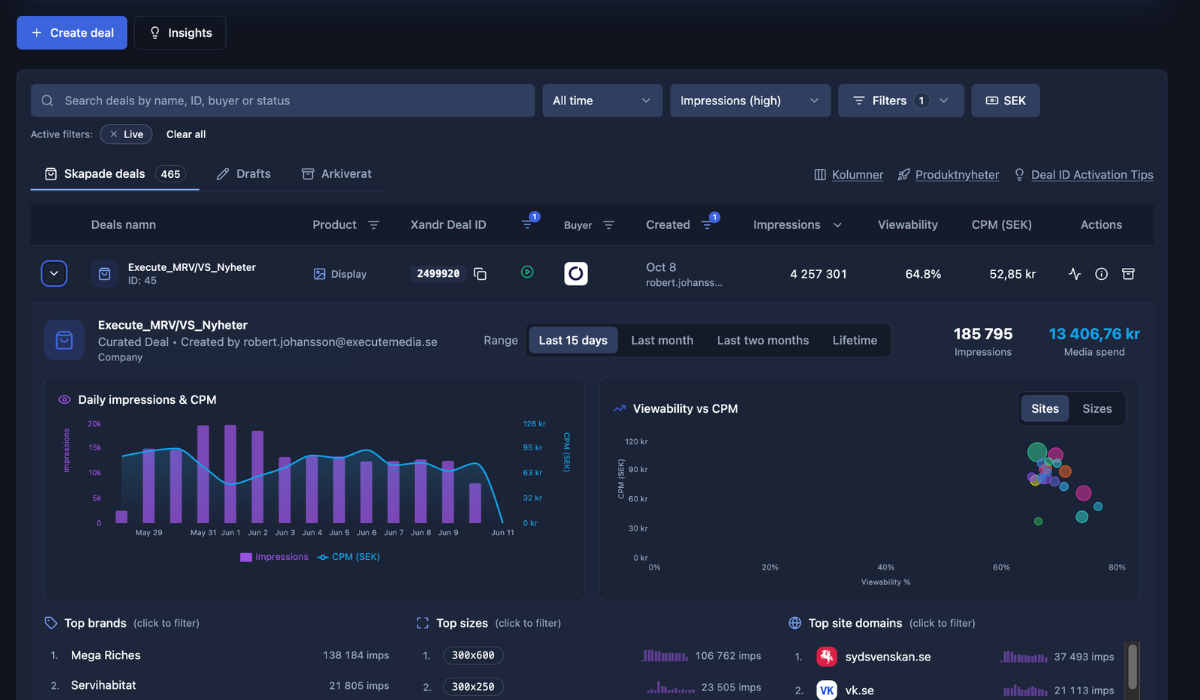Click the top site domains scrollbar
Image resolution: width=1200 pixels, height=700 pixels.
tap(1132, 668)
